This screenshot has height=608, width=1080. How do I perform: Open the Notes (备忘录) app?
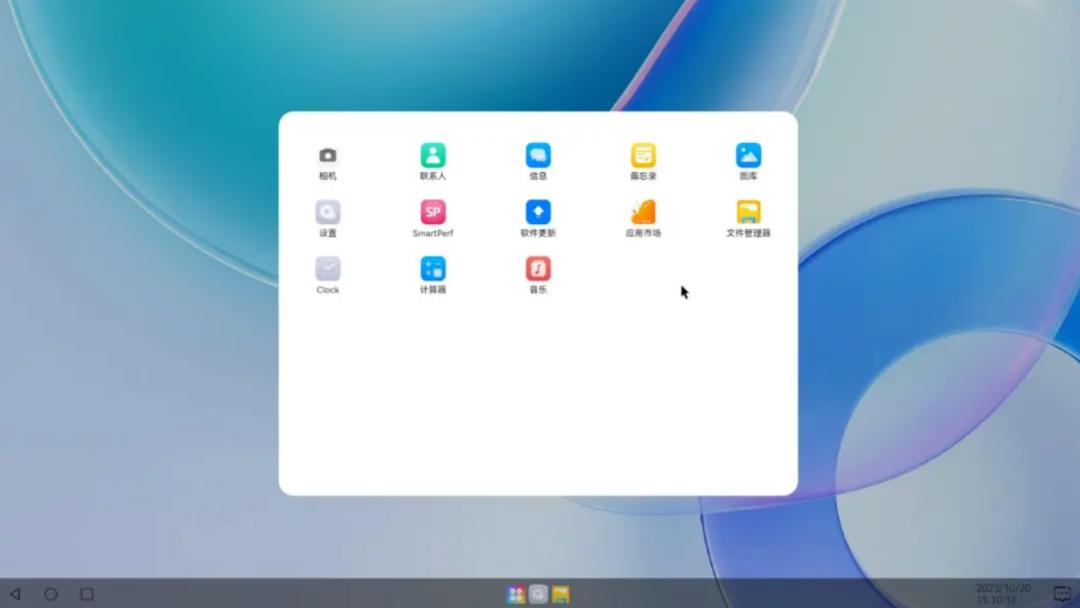pyautogui.click(x=643, y=156)
